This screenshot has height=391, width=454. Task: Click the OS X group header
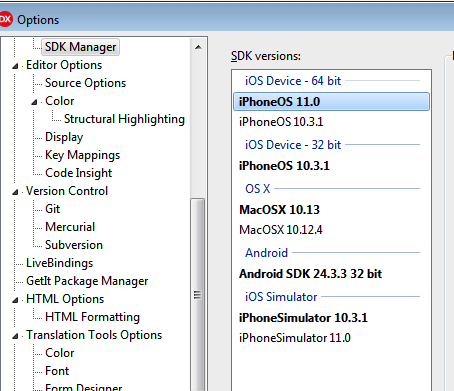coord(258,189)
